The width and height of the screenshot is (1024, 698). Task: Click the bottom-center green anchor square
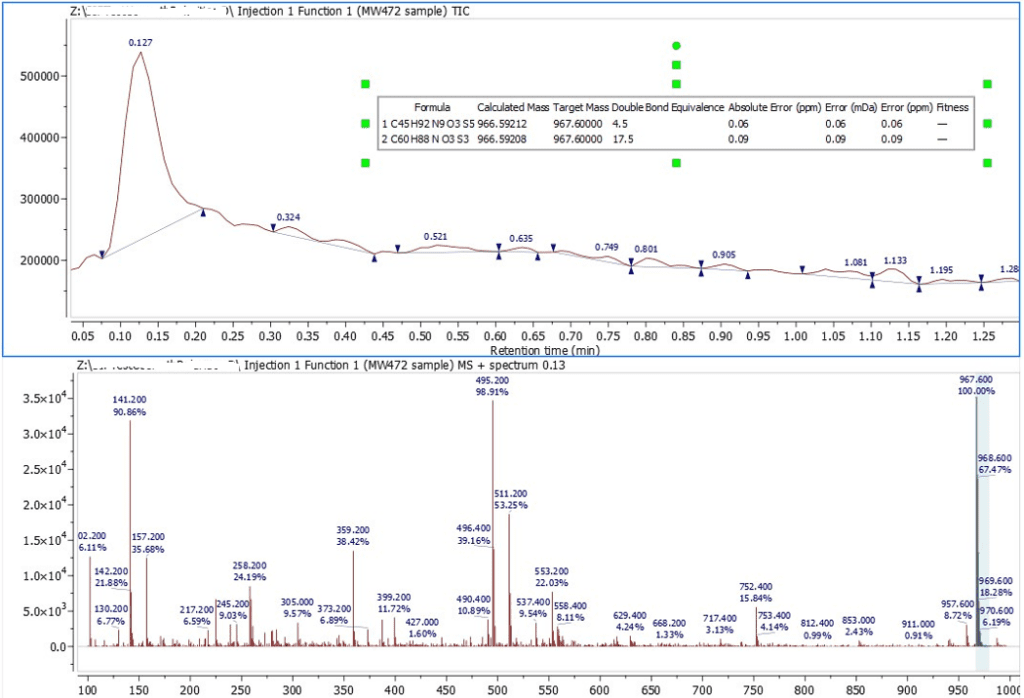(676, 162)
